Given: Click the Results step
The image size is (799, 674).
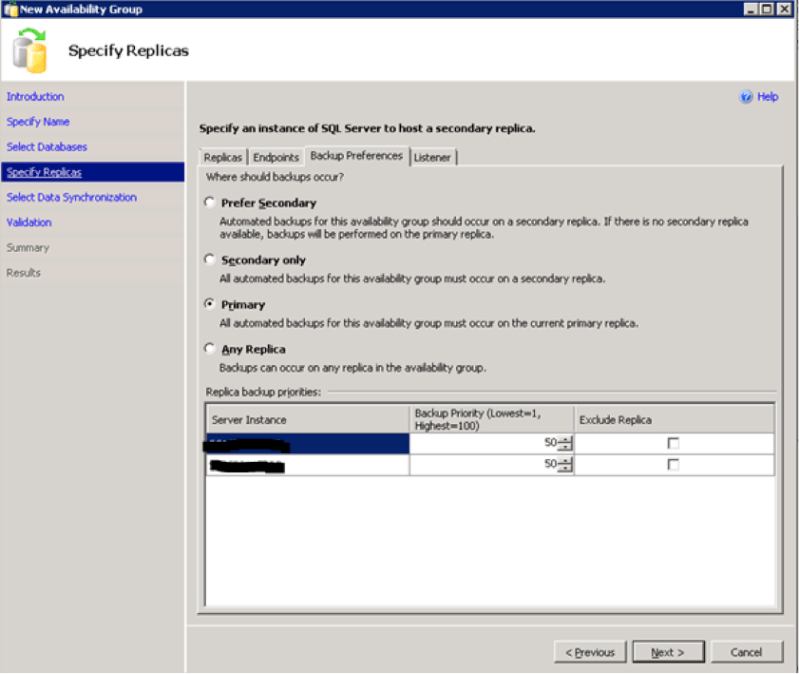Looking at the screenshot, I should [23, 273].
